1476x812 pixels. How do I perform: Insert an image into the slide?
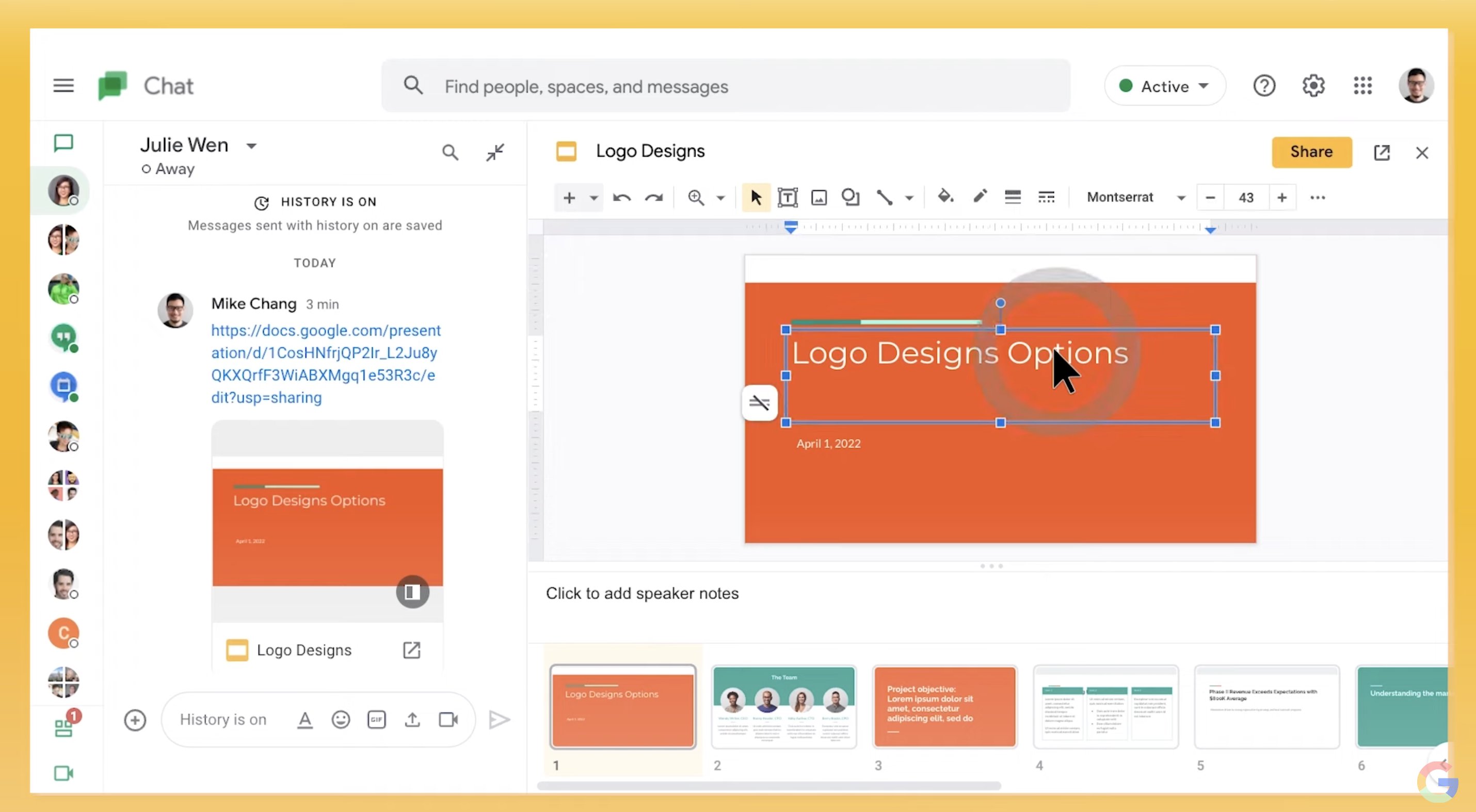pyautogui.click(x=819, y=197)
